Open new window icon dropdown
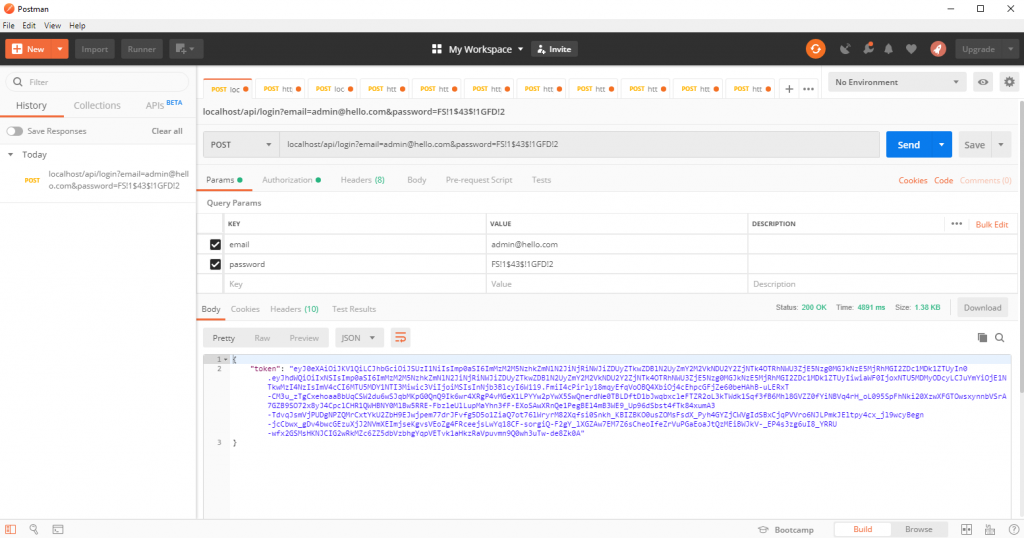 tap(185, 49)
